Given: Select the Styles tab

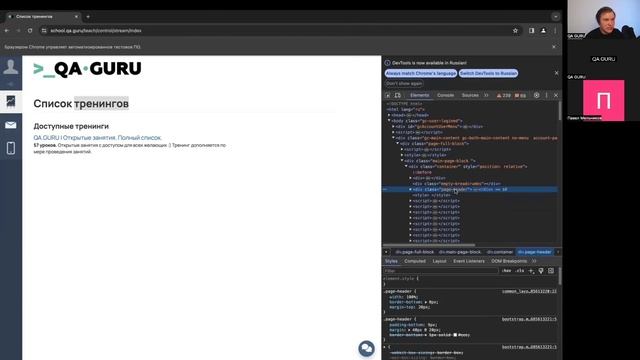Looking at the screenshot, I should (391, 261).
